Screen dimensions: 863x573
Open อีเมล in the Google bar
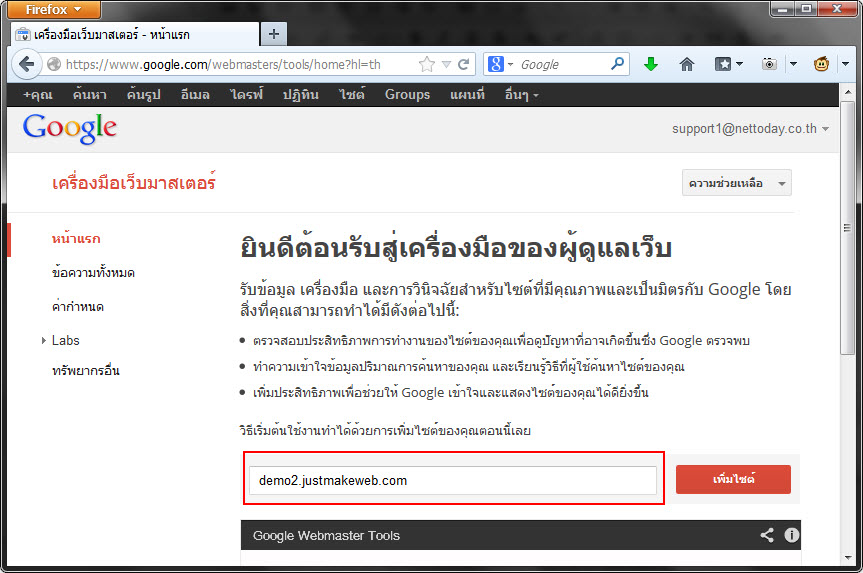[195, 95]
